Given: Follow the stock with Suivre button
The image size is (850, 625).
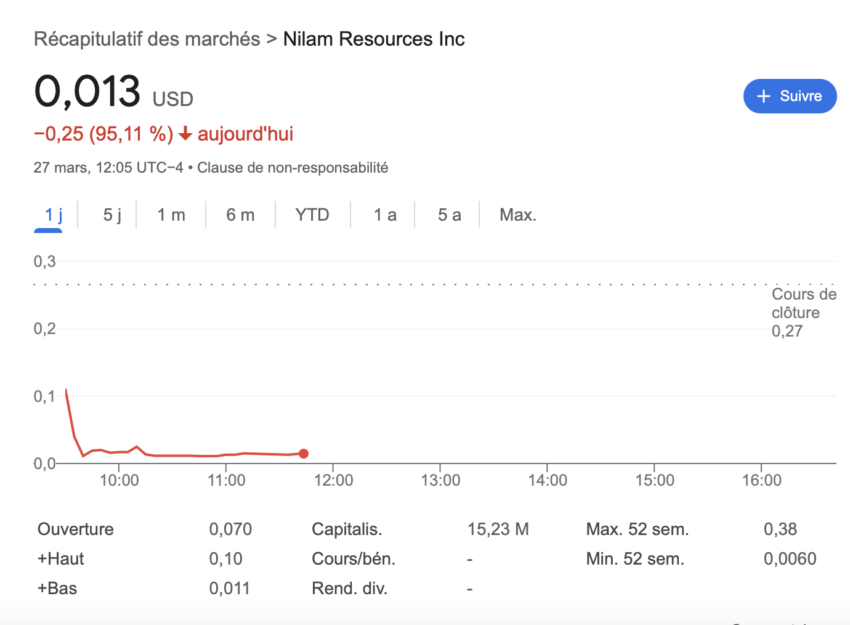Looking at the screenshot, I should pos(790,96).
